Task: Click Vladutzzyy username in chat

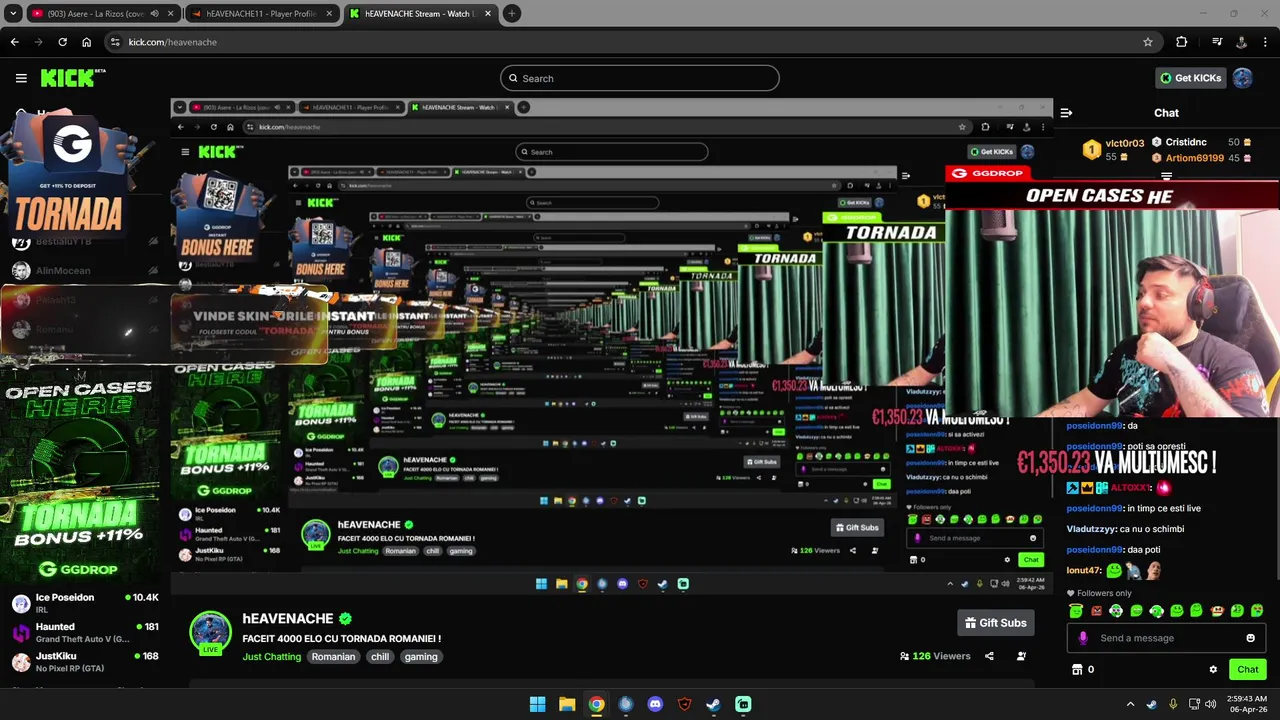Action: [1091, 529]
